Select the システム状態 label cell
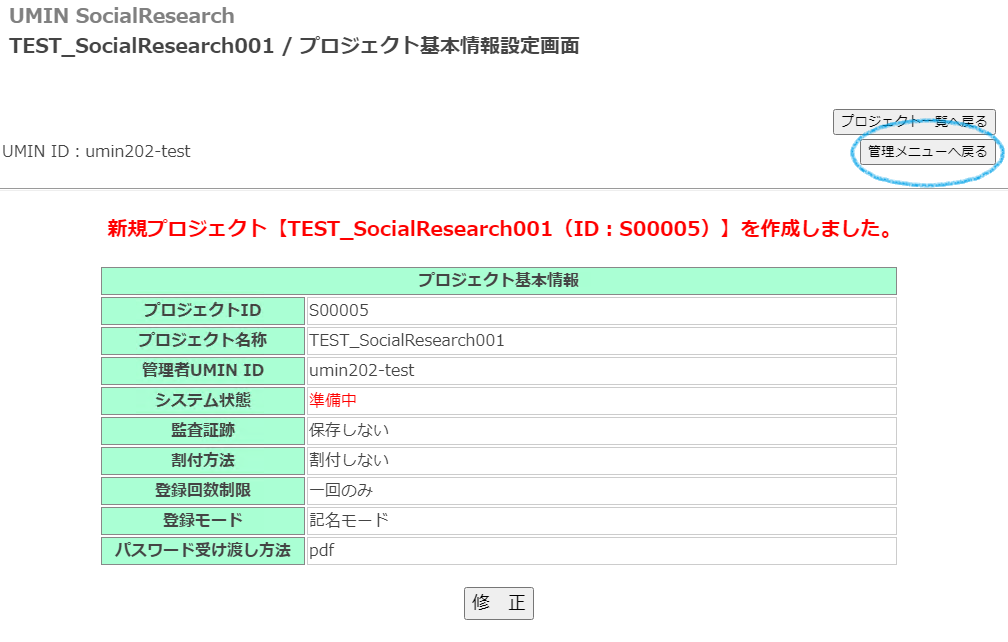1008x642 pixels. pyautogui.click(x=202, y=401)
